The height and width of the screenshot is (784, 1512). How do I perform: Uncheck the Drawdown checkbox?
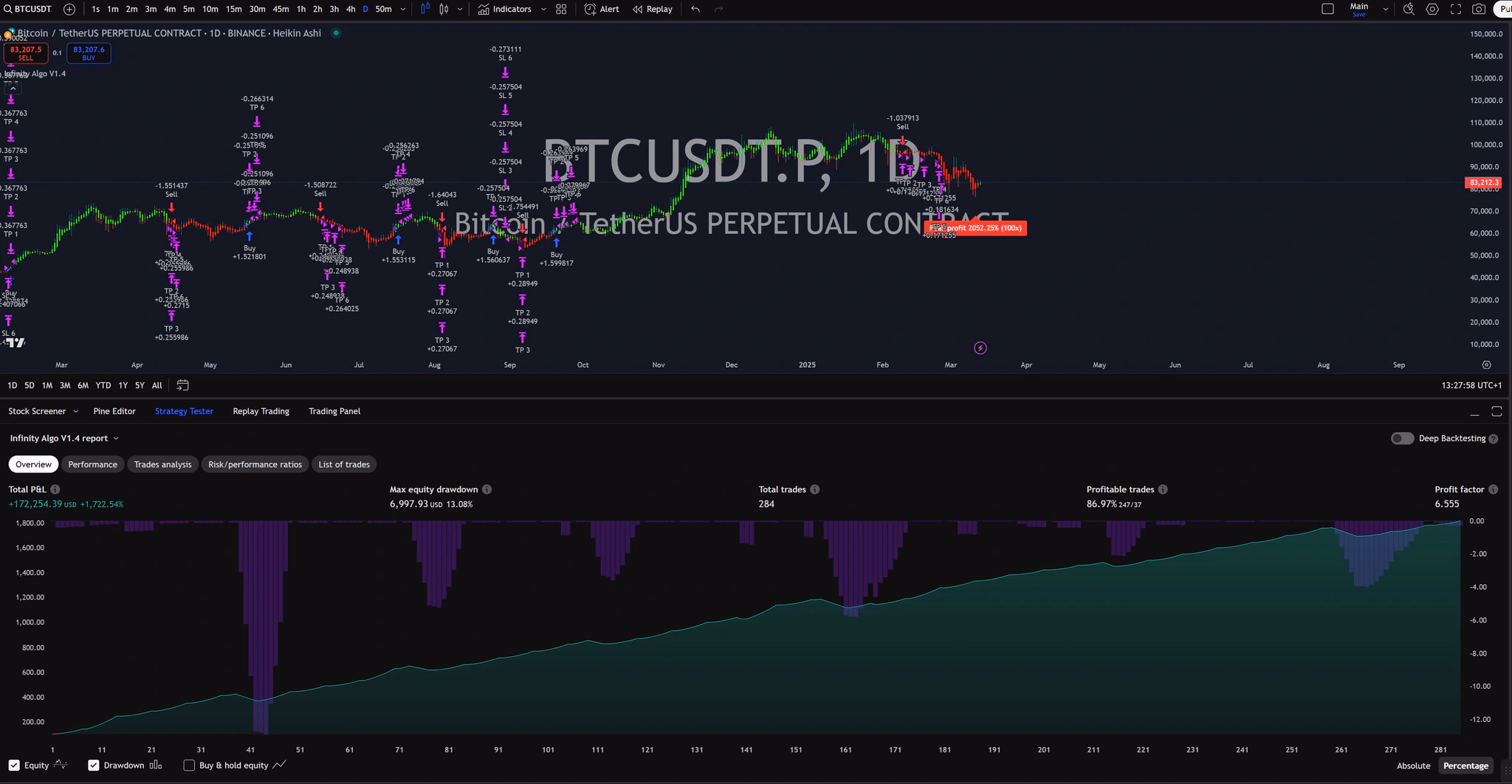tap(94, 765)
